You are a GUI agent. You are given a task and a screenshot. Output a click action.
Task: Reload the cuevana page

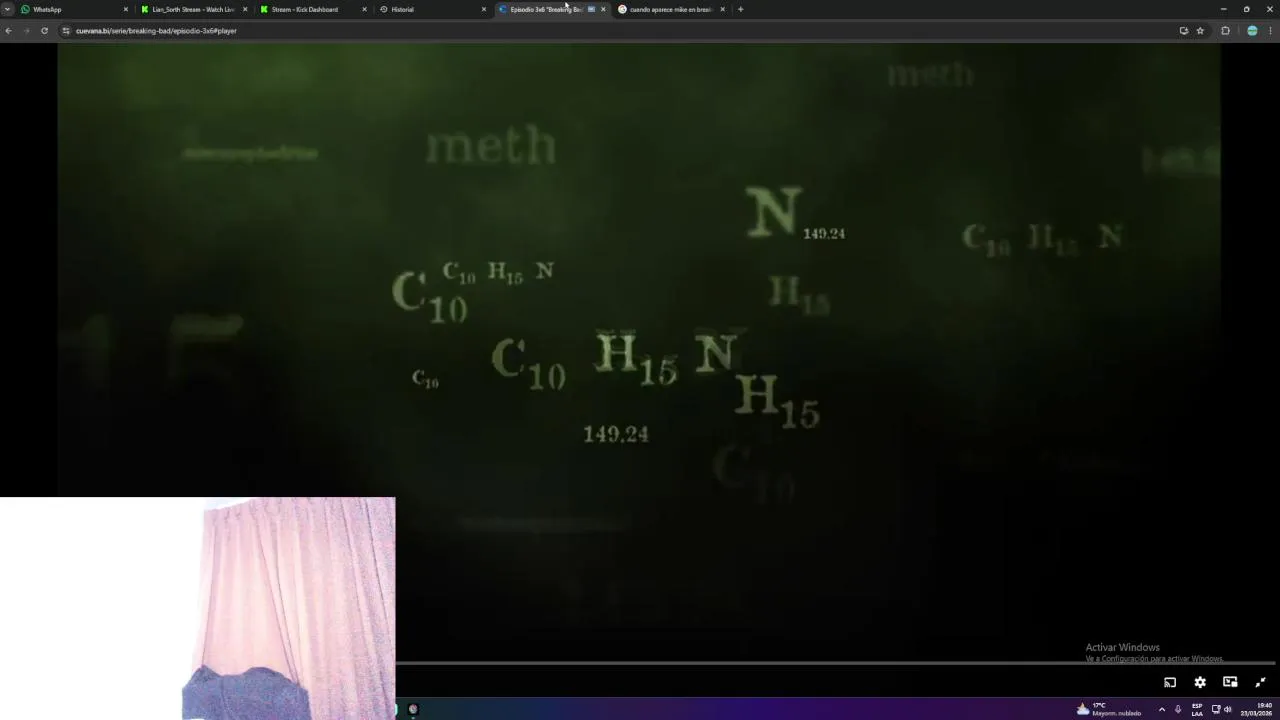[44, 31]
